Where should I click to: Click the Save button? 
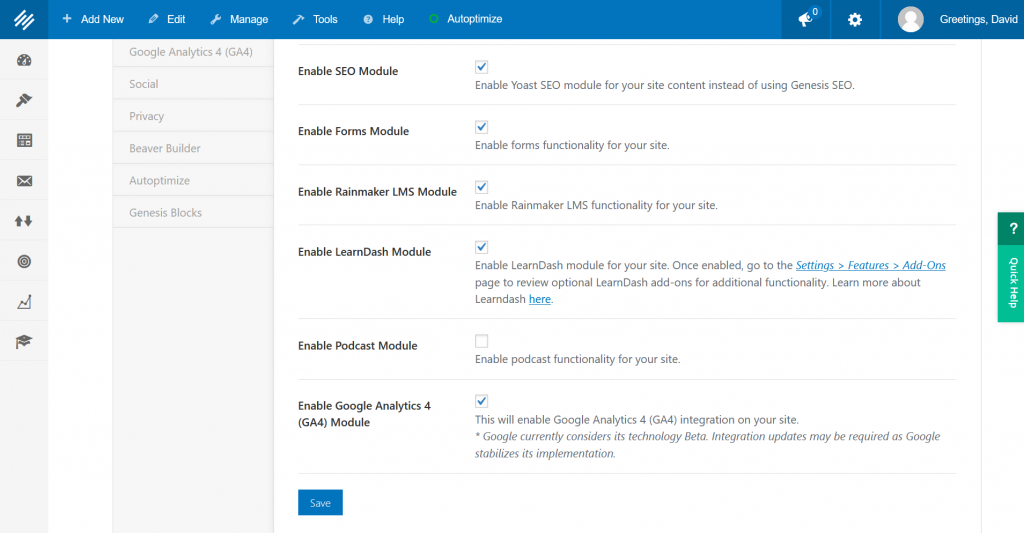pyautogui.click(x=320, y=503)
